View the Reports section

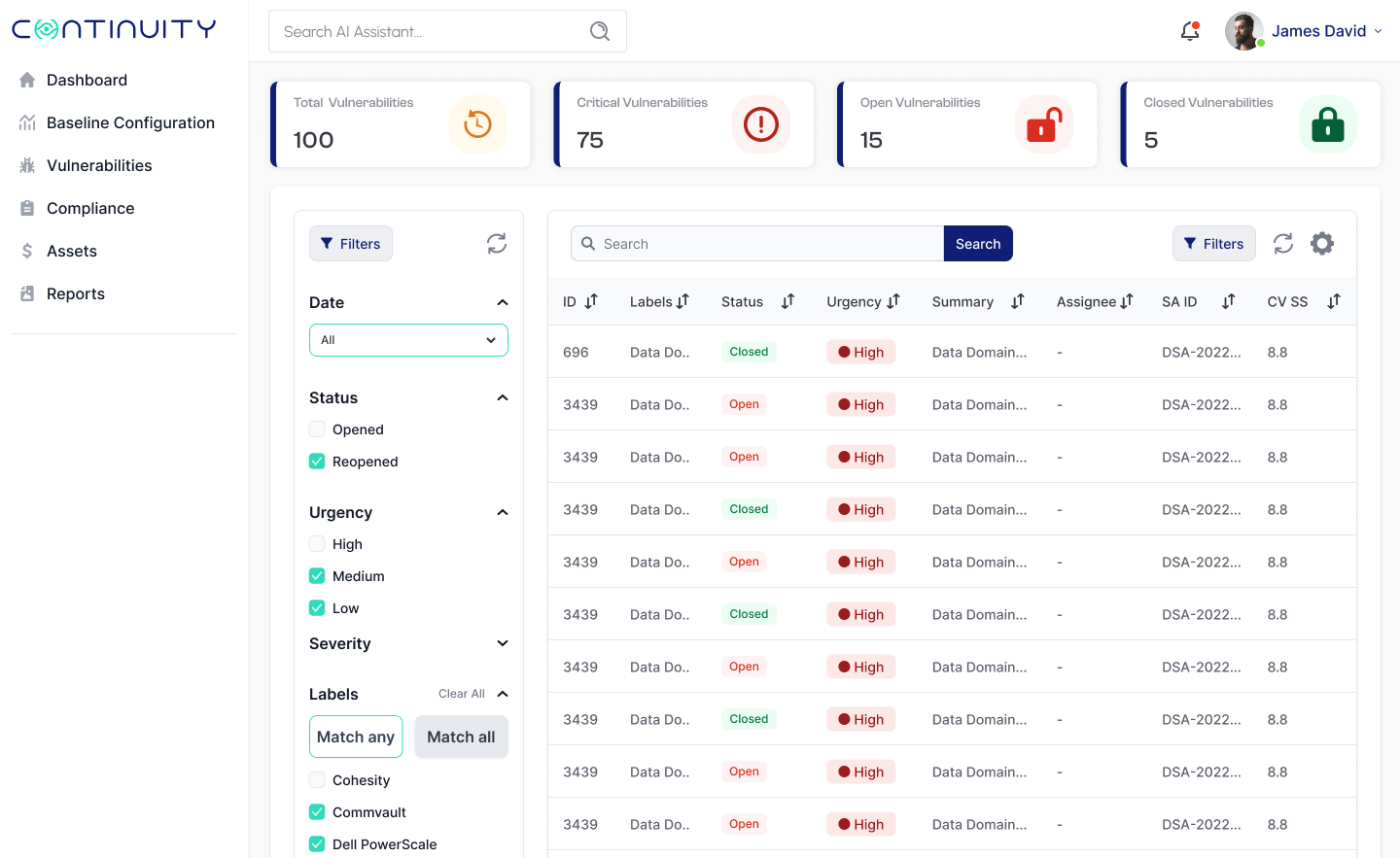pyautogui.click(x=73, y=293)
